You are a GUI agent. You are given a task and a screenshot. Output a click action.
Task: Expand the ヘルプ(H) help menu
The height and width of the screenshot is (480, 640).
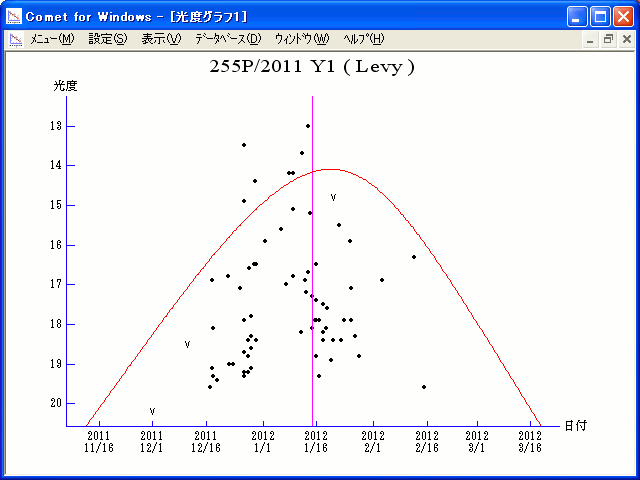click(x=363, y=39)
